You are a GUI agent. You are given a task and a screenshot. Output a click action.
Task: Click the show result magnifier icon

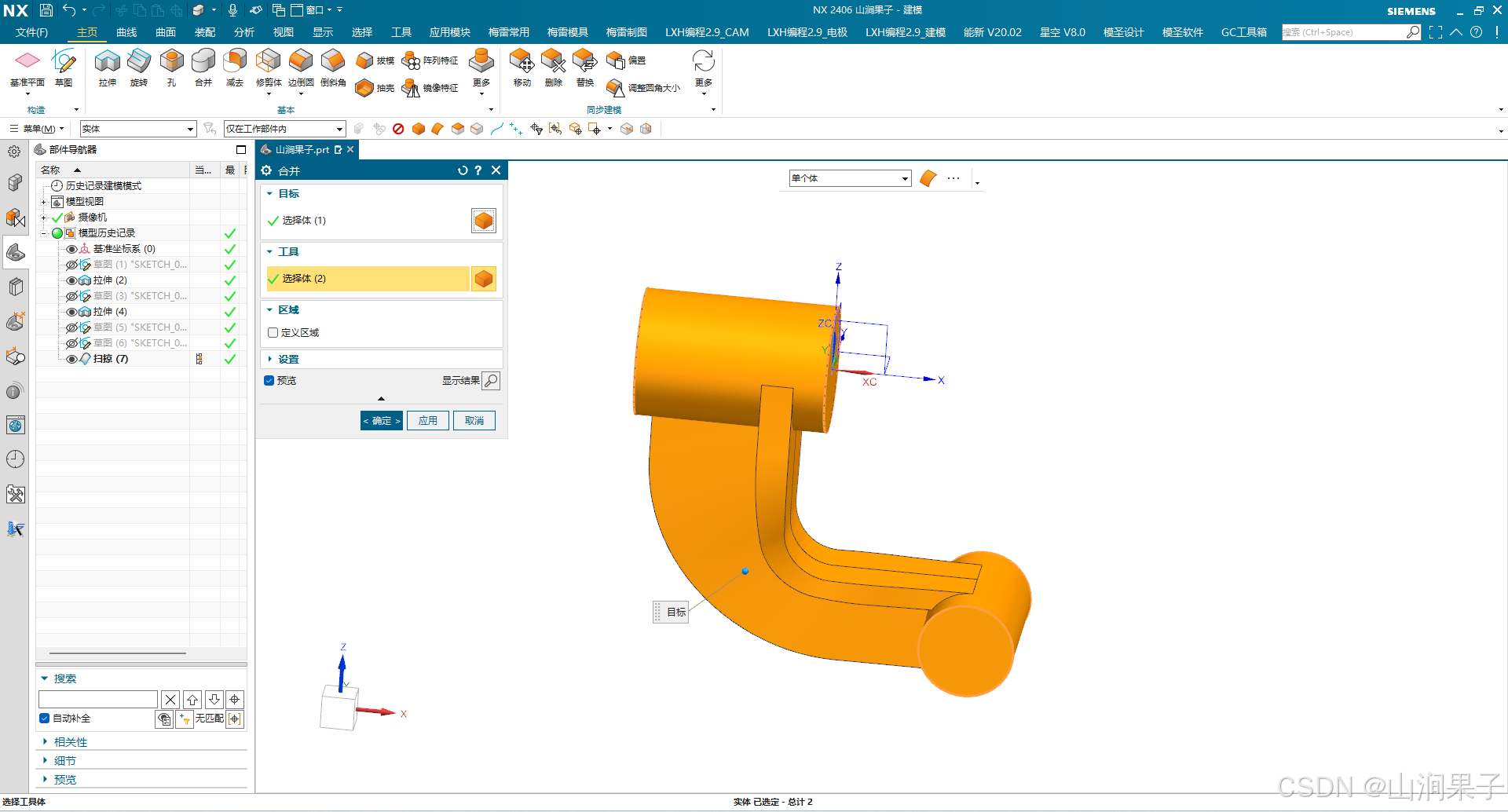coord(491,381)
